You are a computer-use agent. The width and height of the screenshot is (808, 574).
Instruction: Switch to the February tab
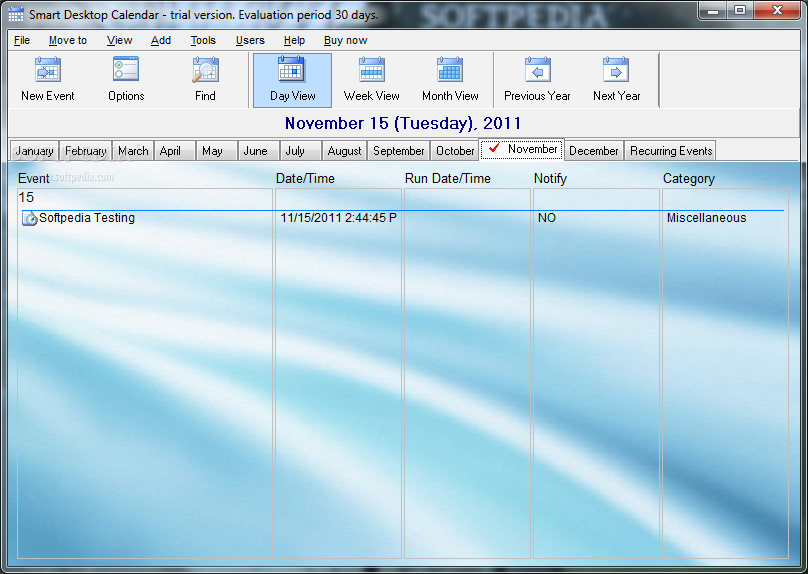[86, 151]
